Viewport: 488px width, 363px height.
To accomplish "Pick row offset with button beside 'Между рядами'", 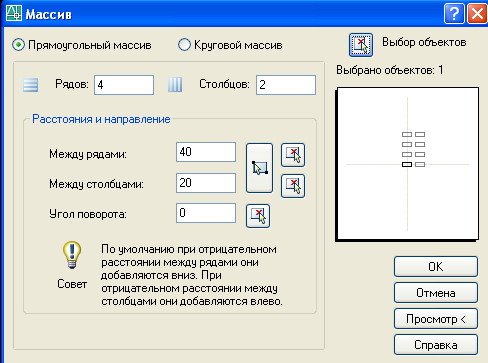I will 293,155.
